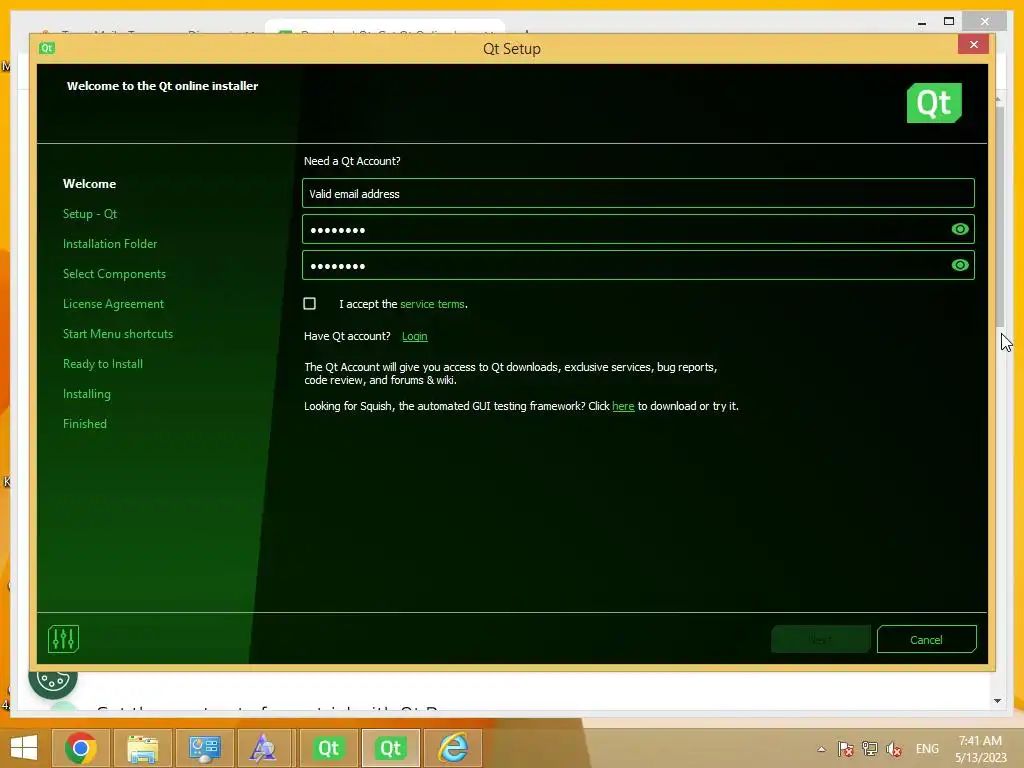Screen dimensions: 1024x768
Task: Select the Installing step
Action: pos(87,394)
